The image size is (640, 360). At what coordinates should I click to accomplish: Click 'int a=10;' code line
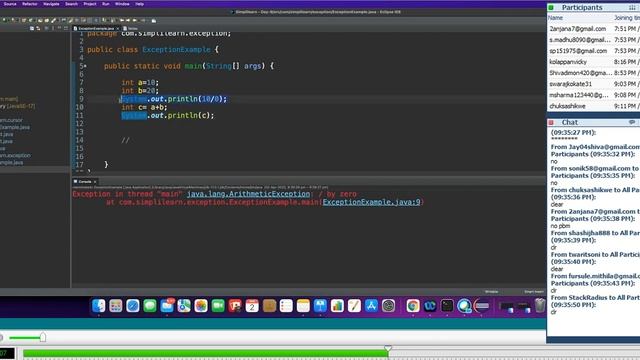tap(140, 82)
